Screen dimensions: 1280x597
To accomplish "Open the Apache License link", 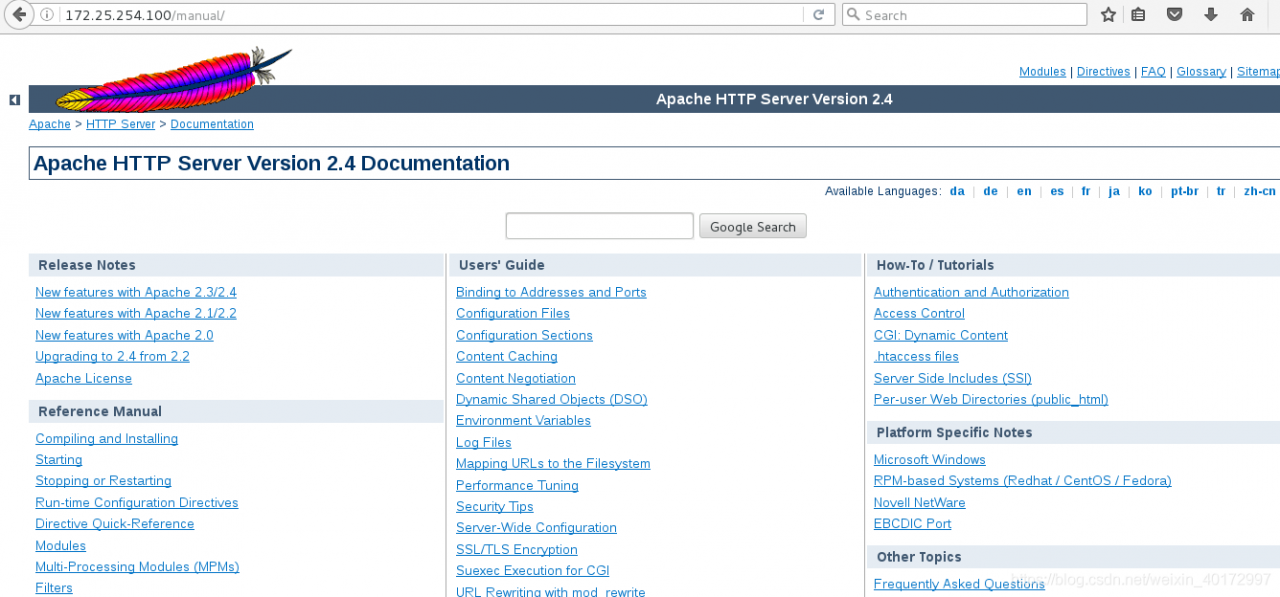I will [x=83, y=379].
